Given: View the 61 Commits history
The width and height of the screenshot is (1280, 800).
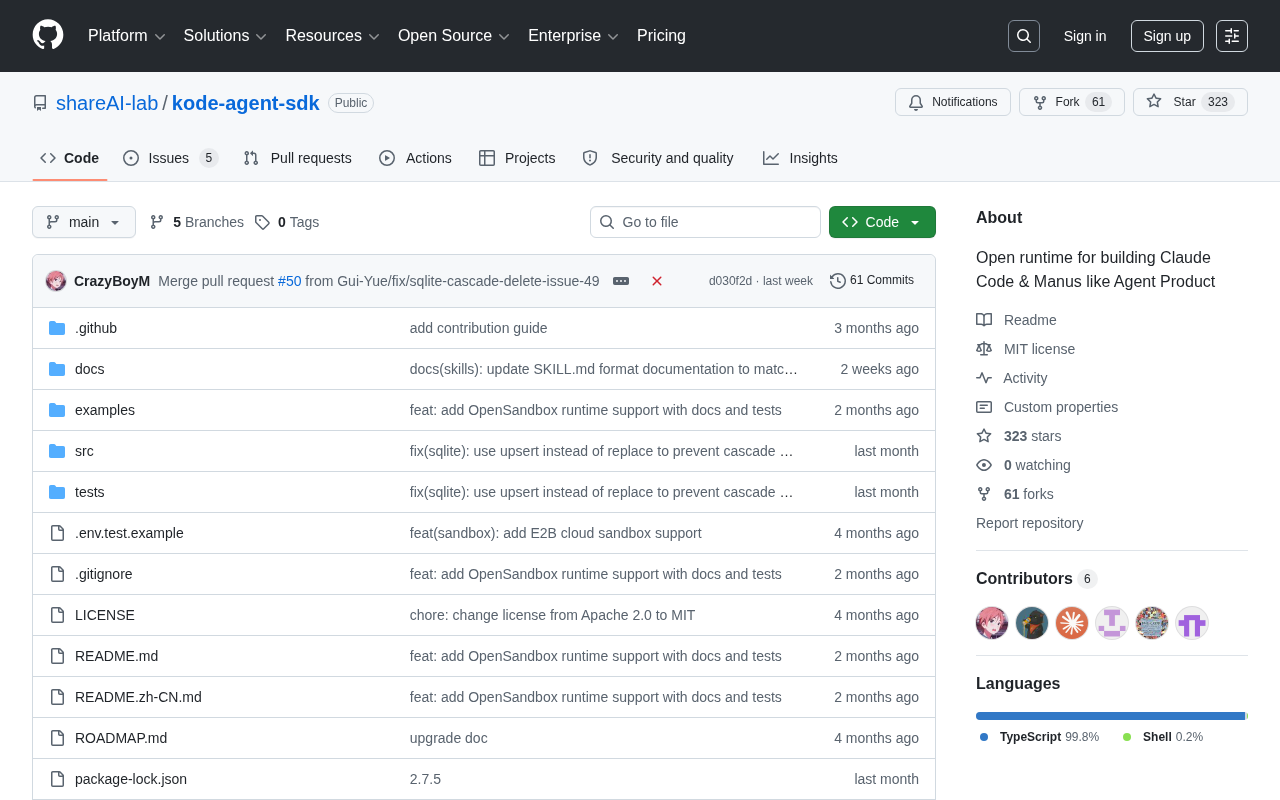Looking at the screenshot, I should coord(872,281).
